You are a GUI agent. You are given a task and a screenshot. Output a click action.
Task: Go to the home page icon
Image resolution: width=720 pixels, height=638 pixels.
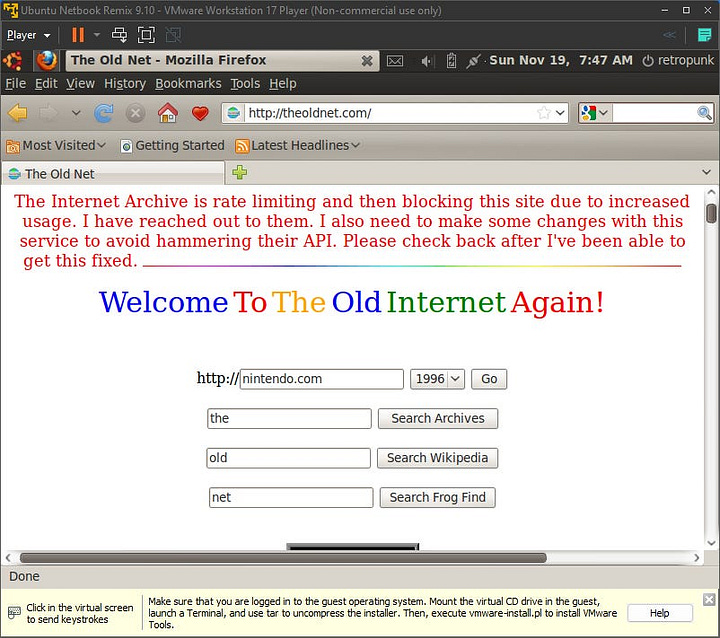coord(168,113)
